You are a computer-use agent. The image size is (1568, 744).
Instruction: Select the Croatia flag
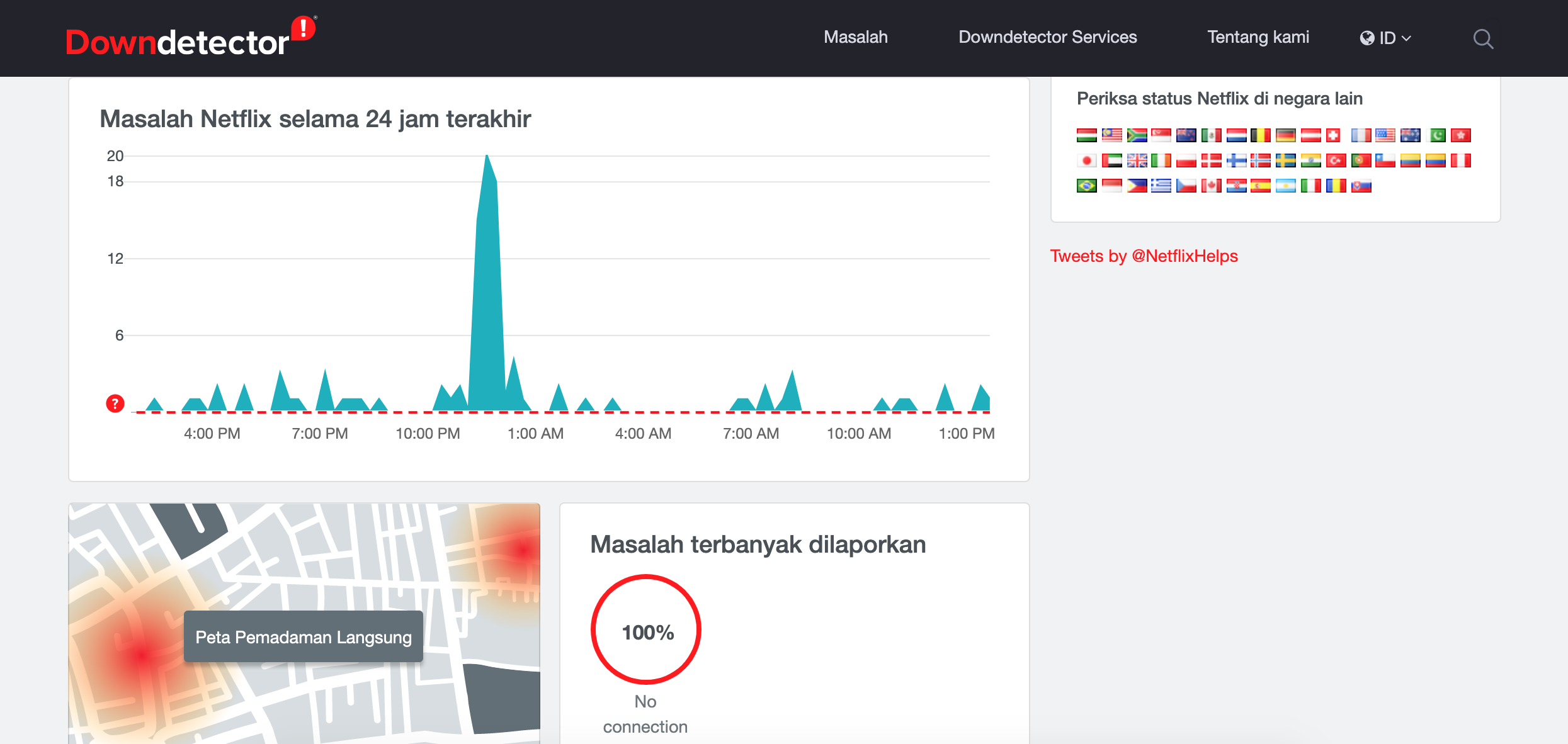click(1237, 186)
